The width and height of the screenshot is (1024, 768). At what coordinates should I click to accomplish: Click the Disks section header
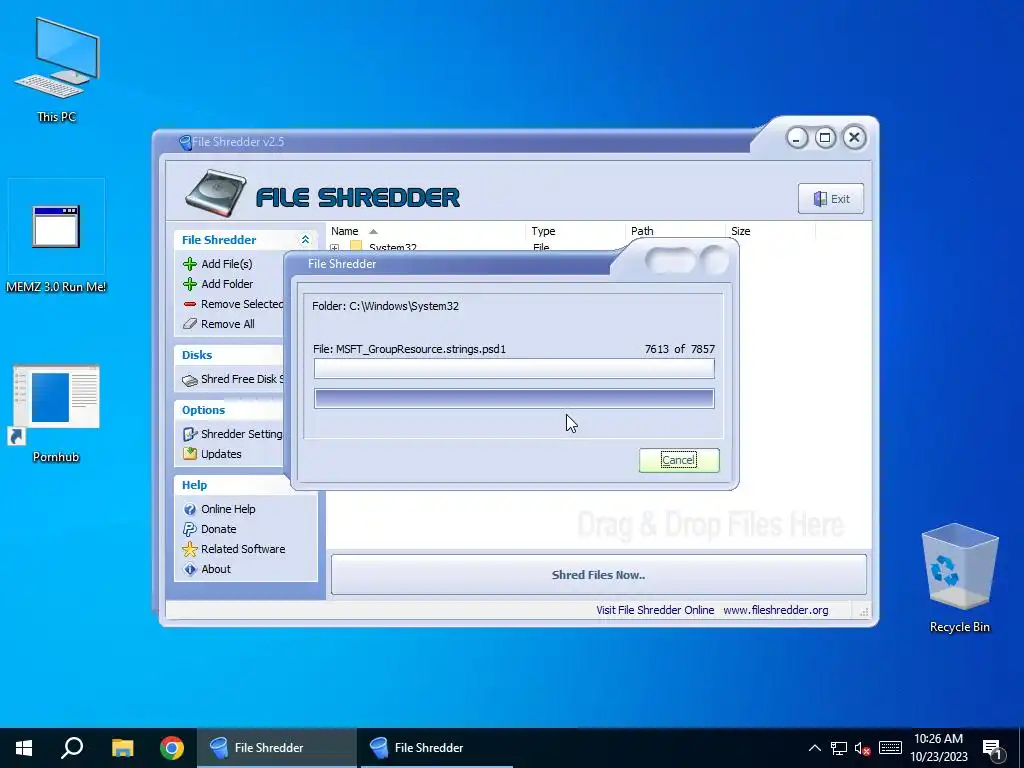pyautogui.click(x=197, y=355)
